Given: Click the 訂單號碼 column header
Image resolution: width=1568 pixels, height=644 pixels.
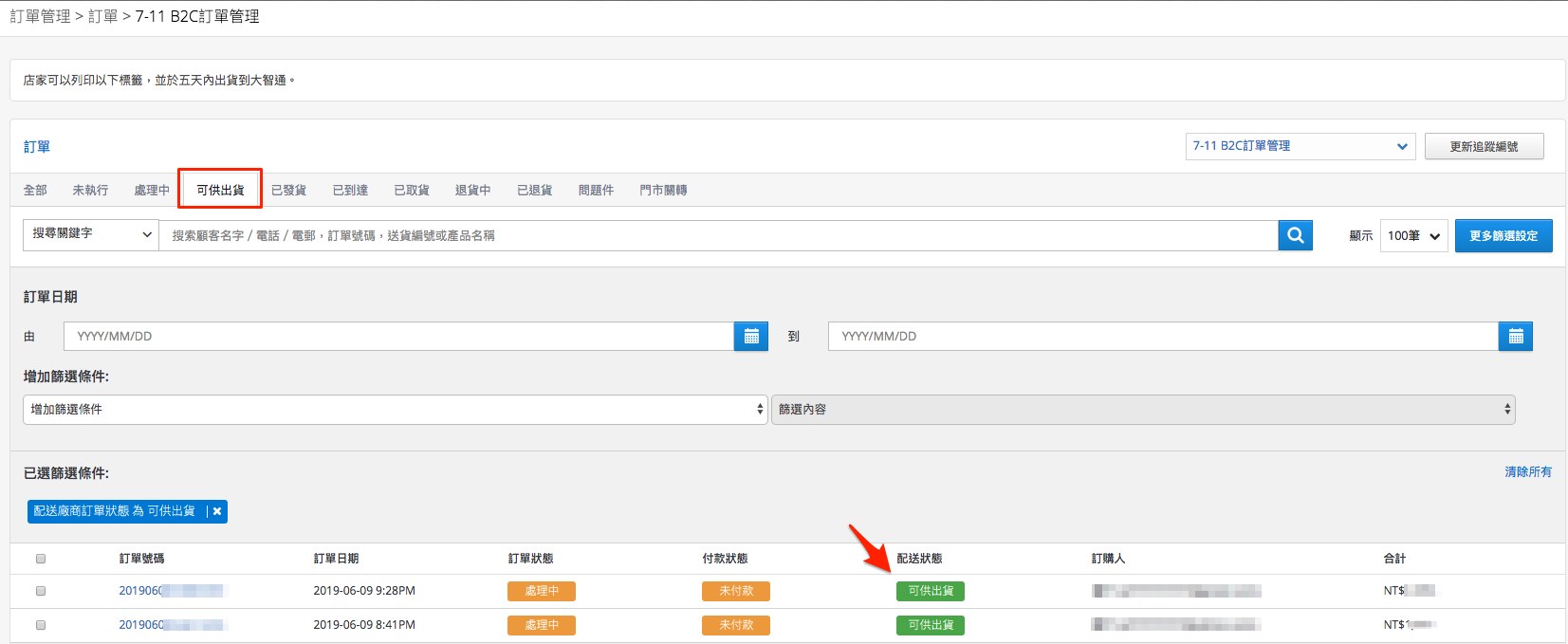Looking at the screenshot, I should 142,559.
